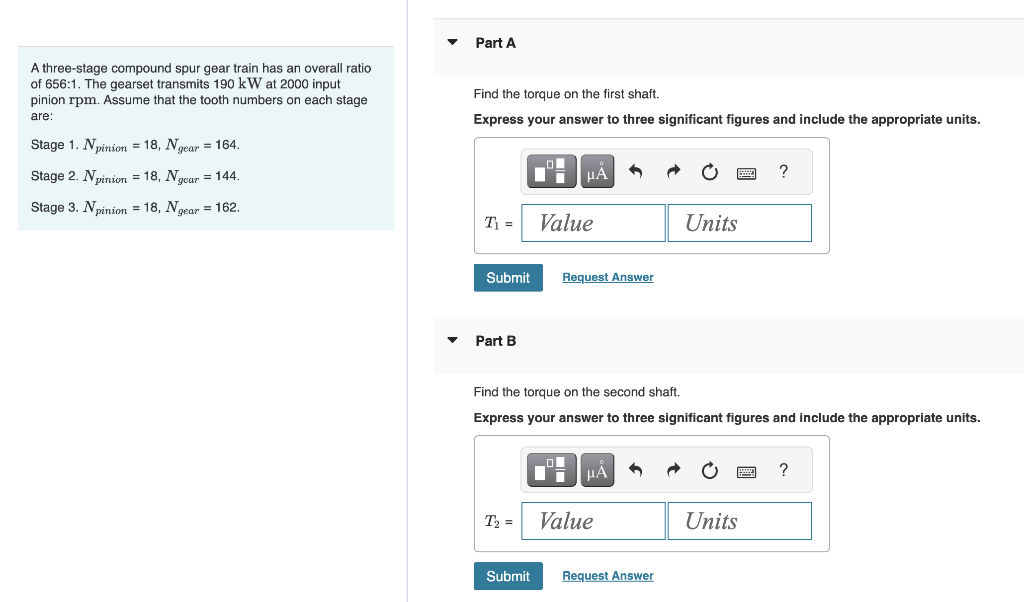Click the μÅ units icon in Part A toolbar
The height and width of the screenshot is (602, 1024).
[x=596, y=170]
